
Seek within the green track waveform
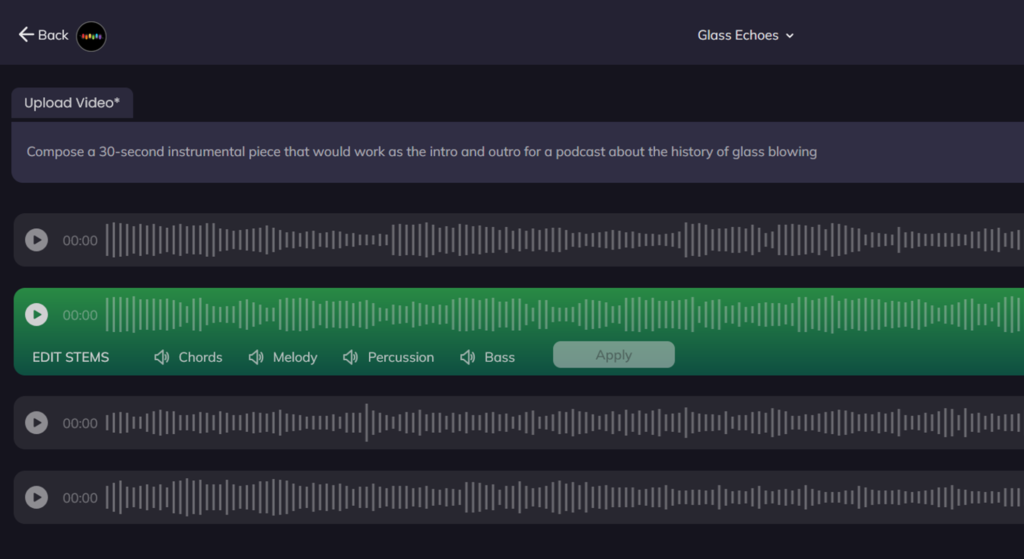[560, 315]
